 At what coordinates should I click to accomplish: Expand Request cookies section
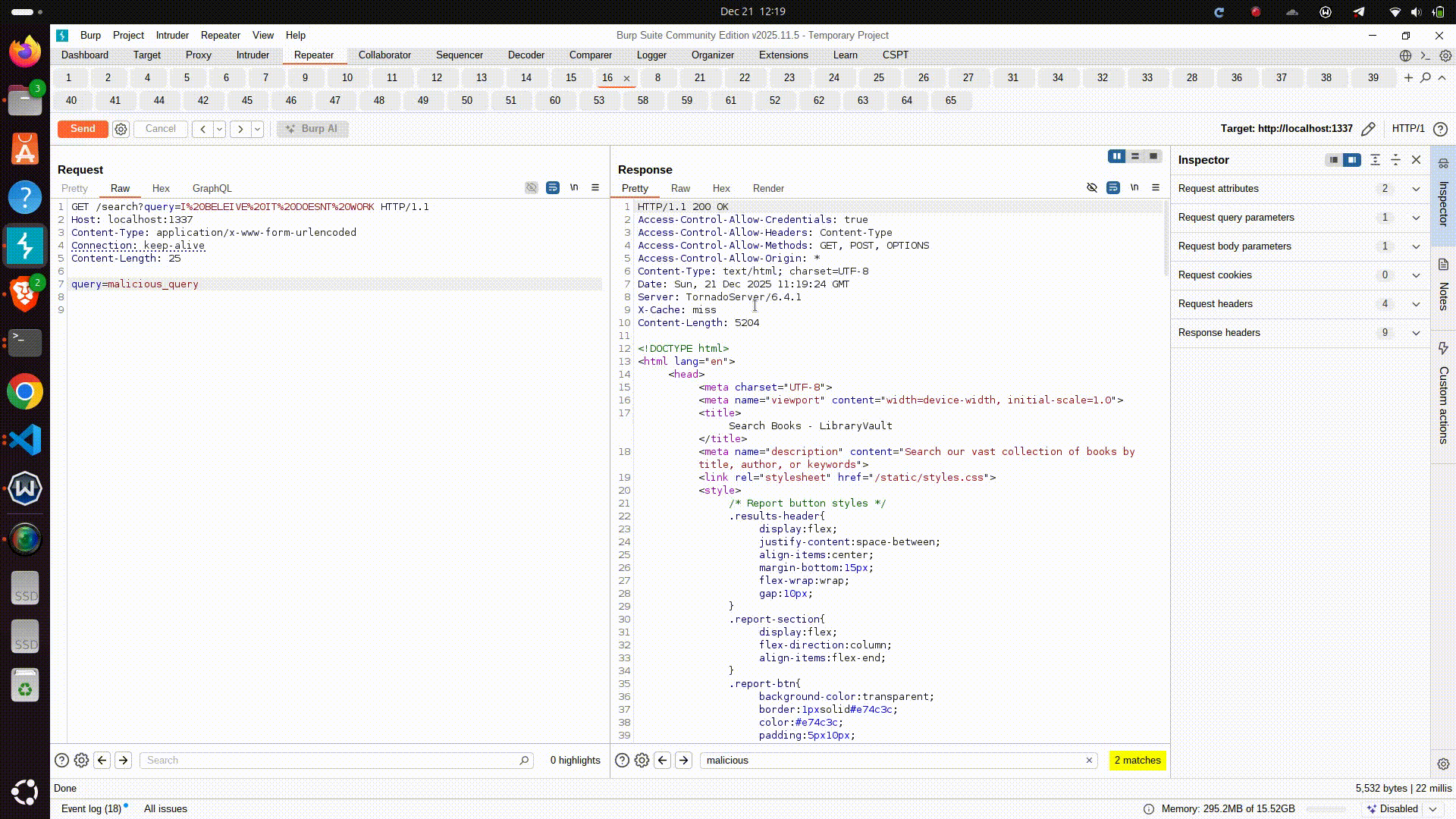point(1415,275)
